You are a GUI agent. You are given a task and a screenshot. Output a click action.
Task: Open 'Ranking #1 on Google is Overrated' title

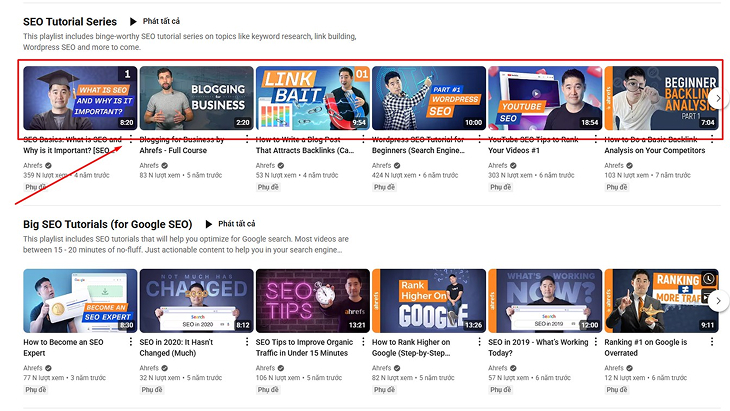tap(646, 348)
